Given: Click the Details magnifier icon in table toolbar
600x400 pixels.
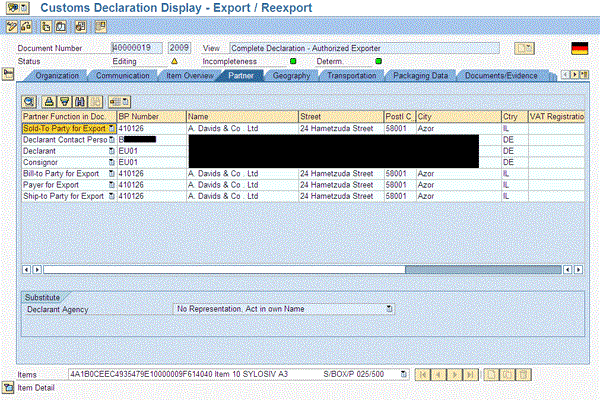Looking at the screenshot, I should [x=30, y=101].
